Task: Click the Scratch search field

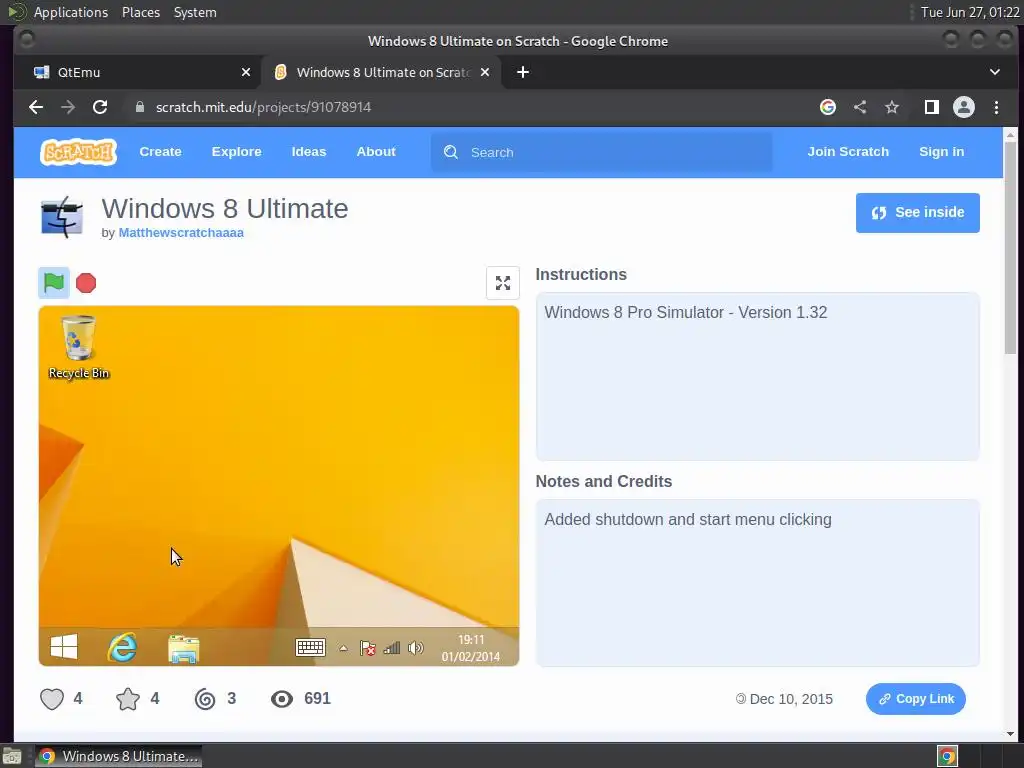Action: [601, 152]
